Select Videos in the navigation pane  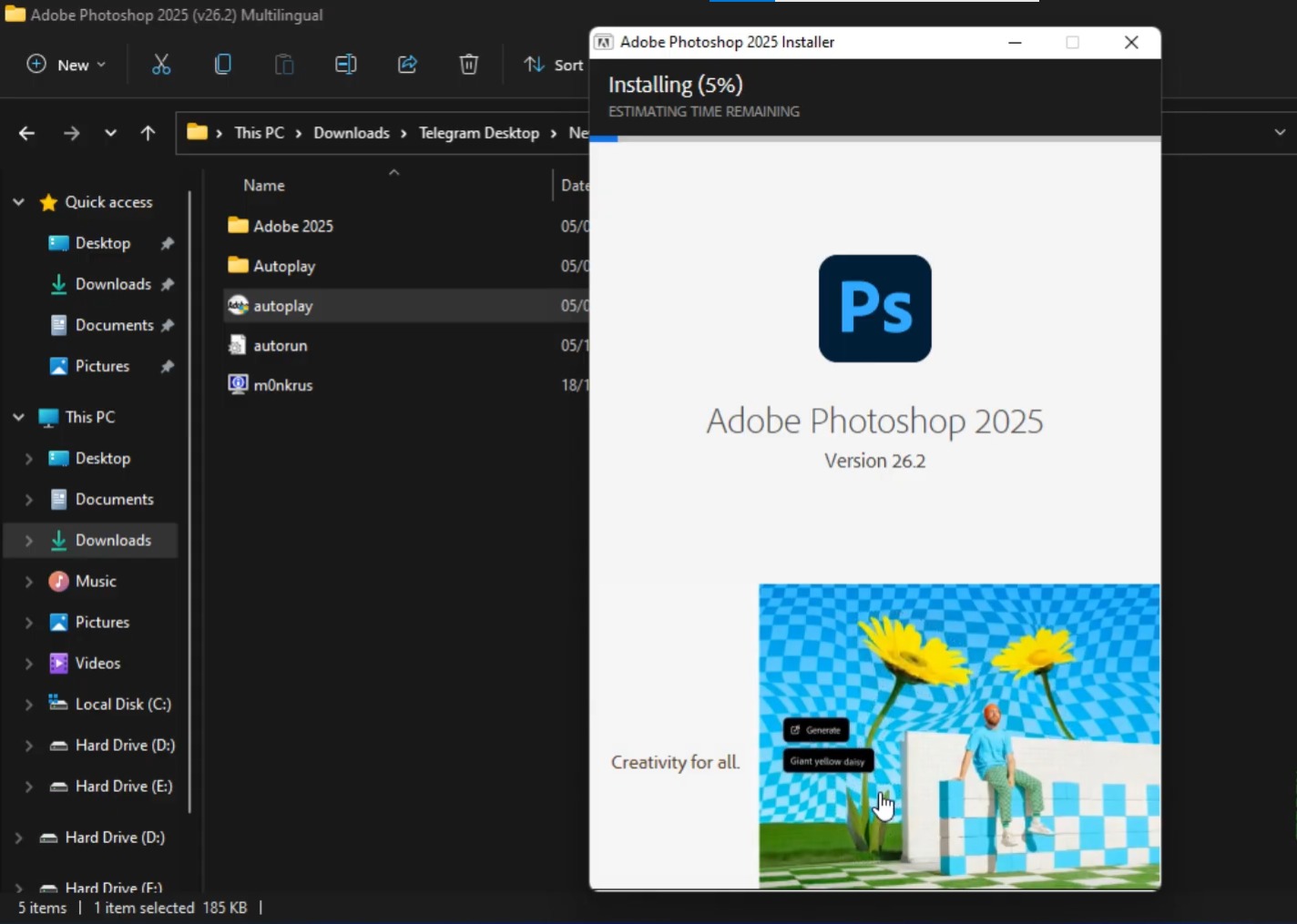pos(97,664)
